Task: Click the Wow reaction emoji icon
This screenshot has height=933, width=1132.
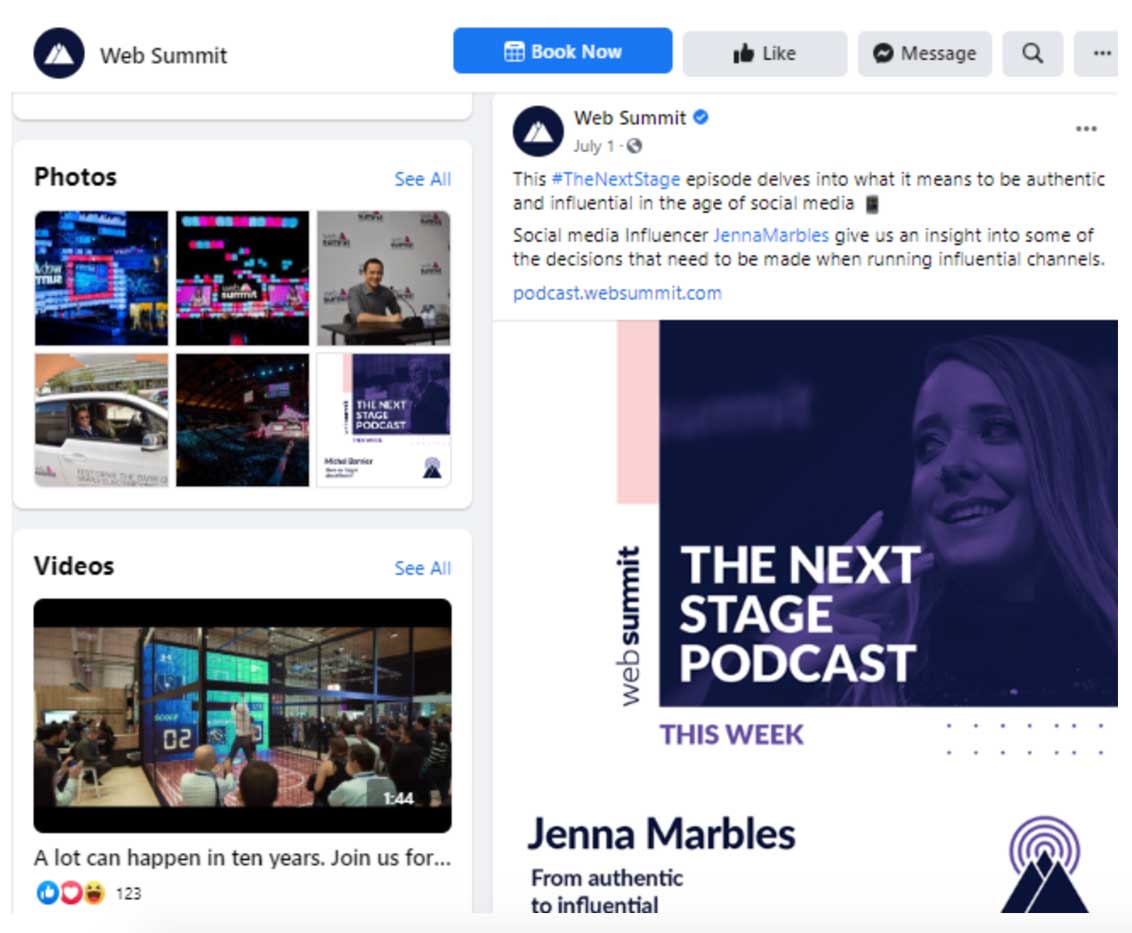Action: (x=93, y=893)
